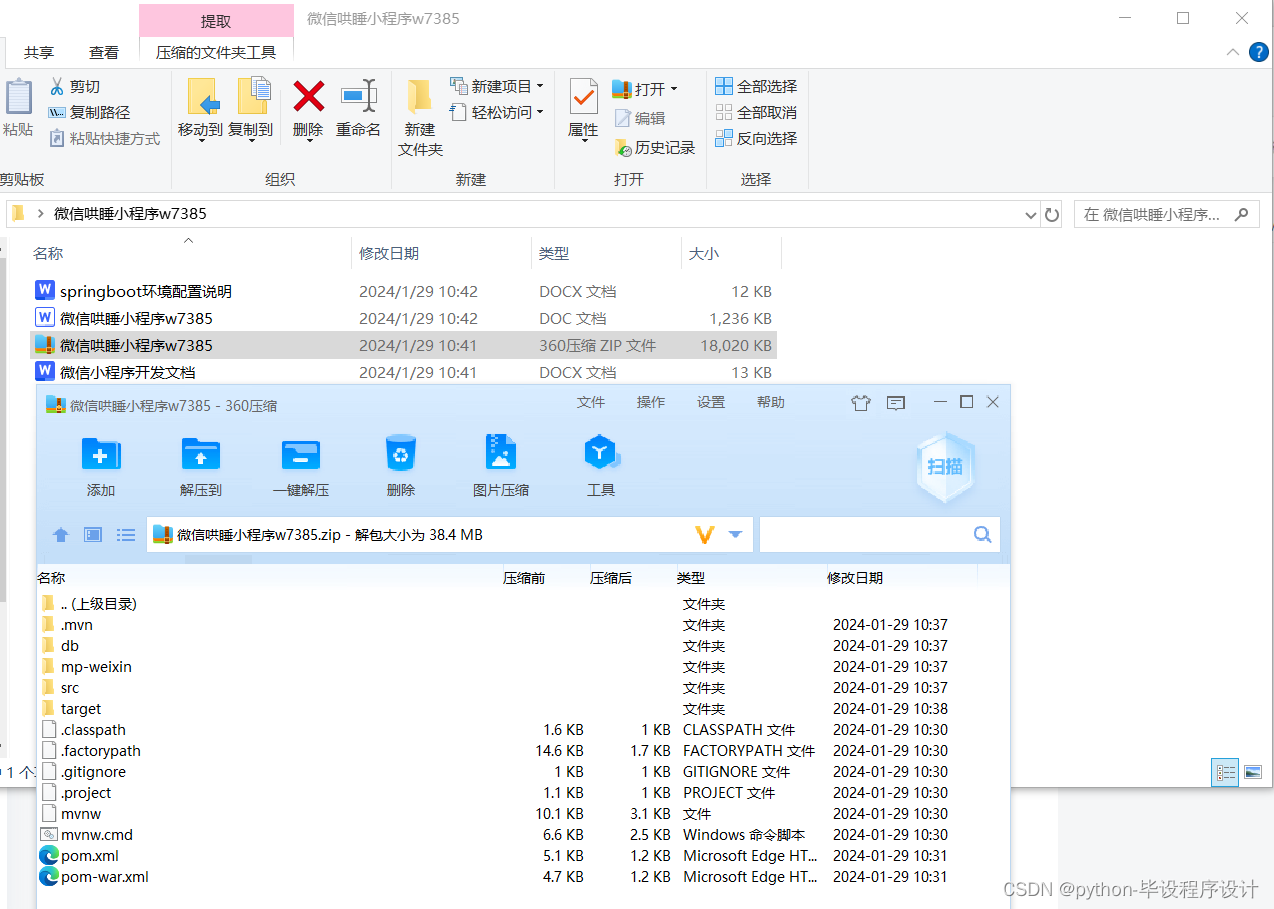Click the 解压到 extract-to icon

tap(201, 455)
